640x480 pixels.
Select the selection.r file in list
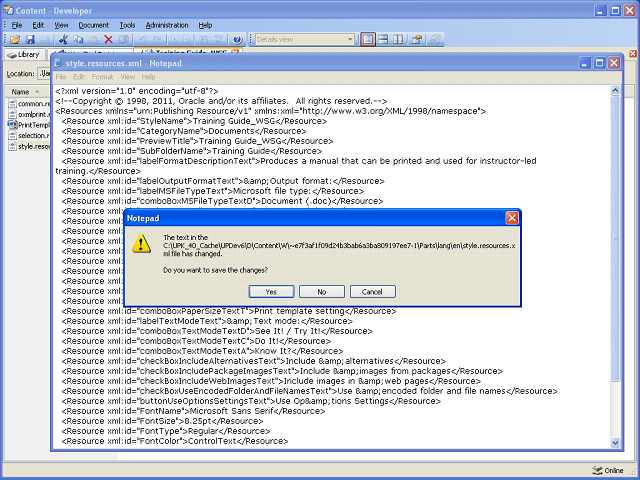pos(29,136)
